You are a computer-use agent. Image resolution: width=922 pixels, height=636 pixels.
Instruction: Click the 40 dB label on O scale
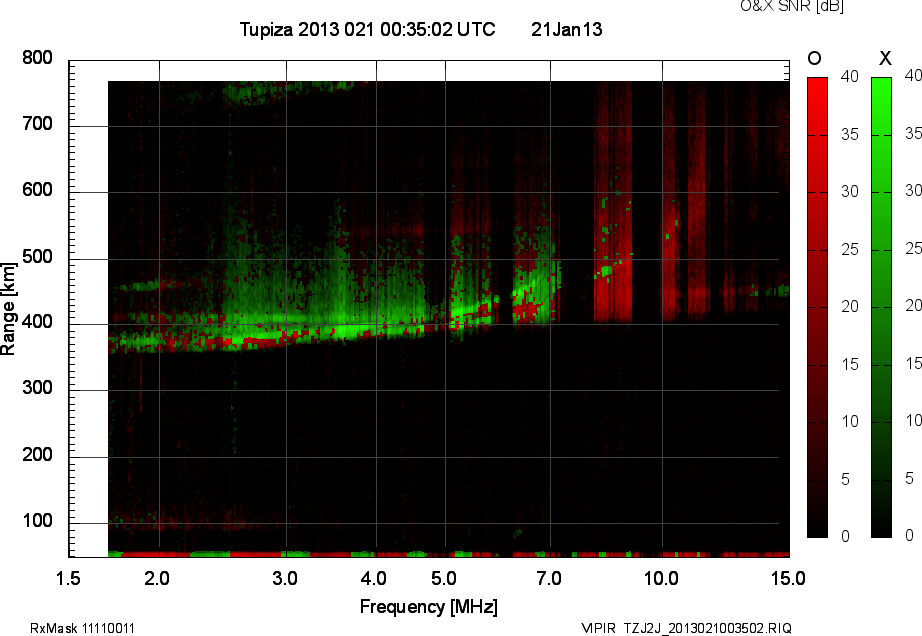(x=849, y=76)
